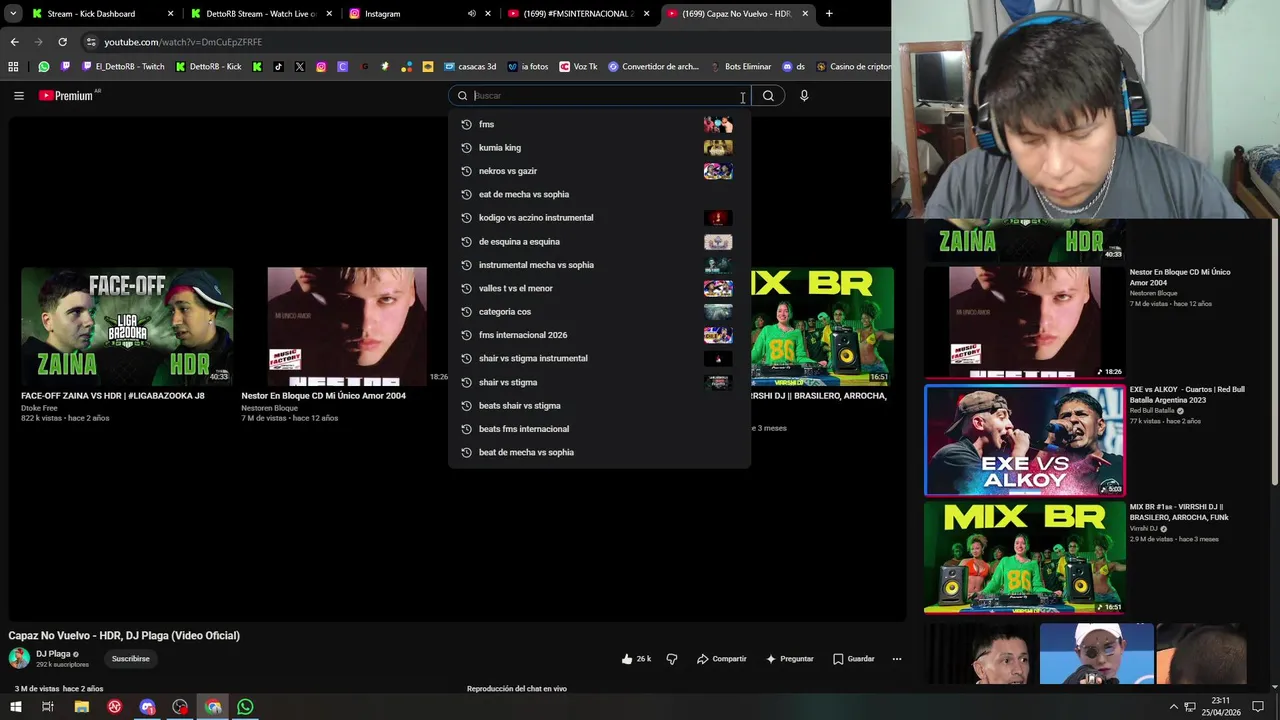Mute the Instagram tab audio indicator

click(472, 14)
